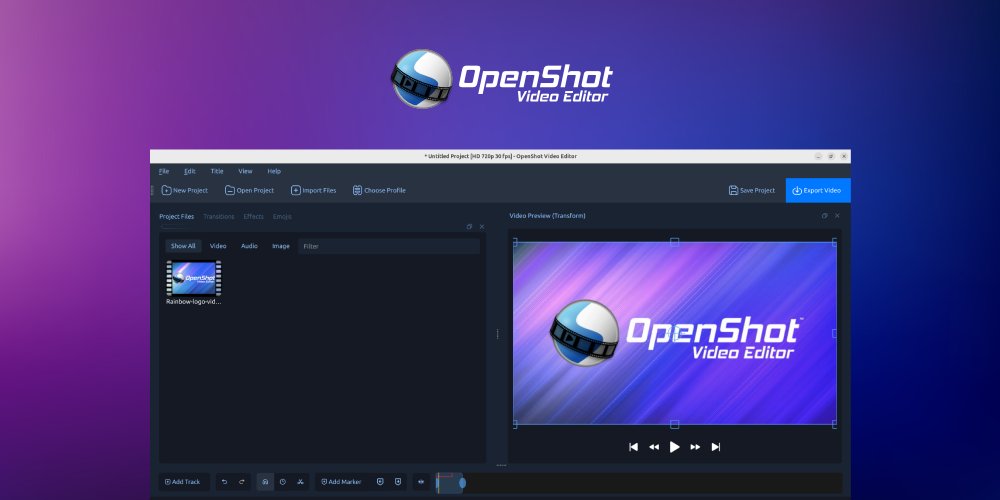
Task: Filter project files by Audio
Action: click(249, 246)
